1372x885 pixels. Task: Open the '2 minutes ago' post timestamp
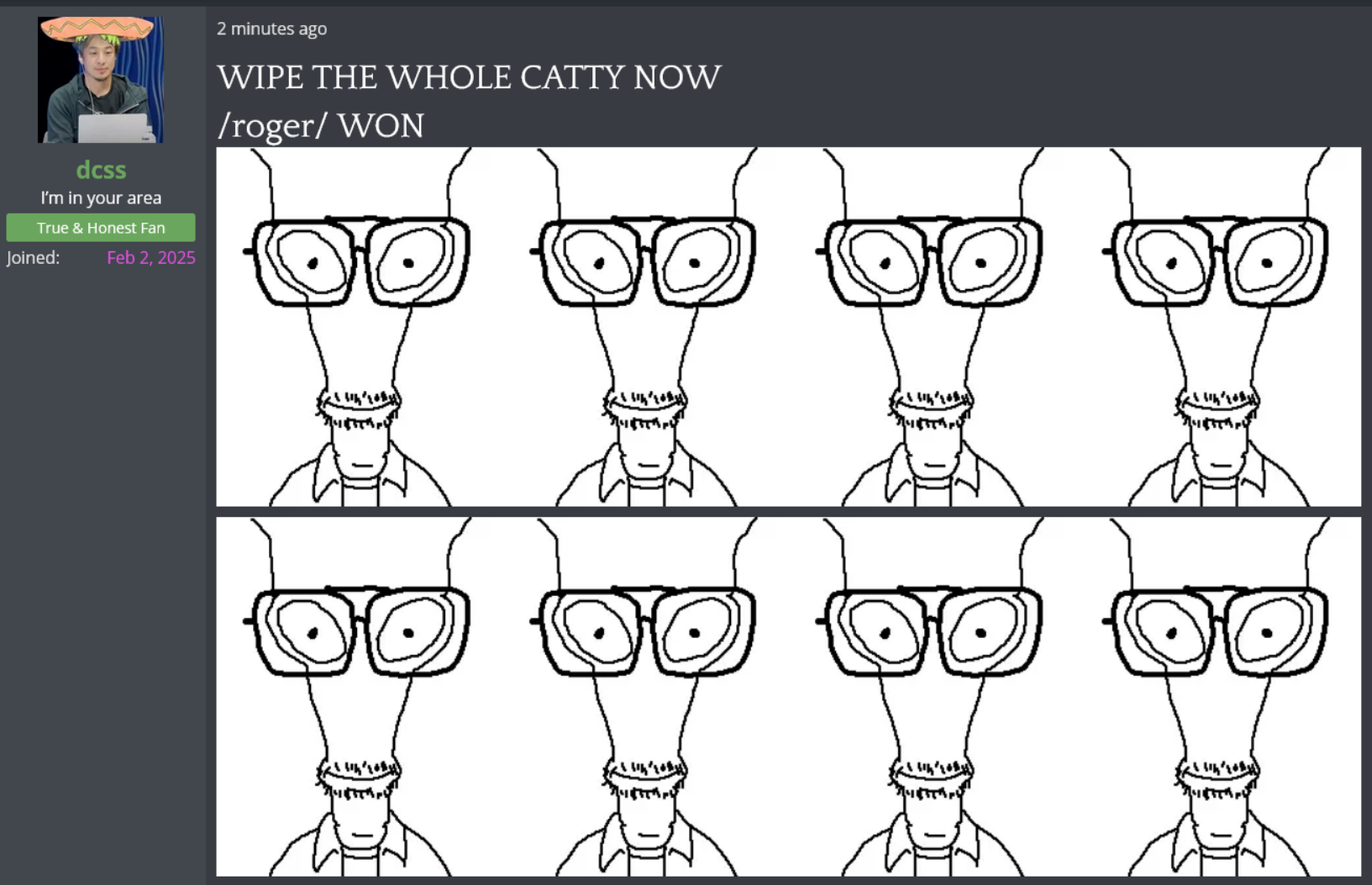(271, 29)
